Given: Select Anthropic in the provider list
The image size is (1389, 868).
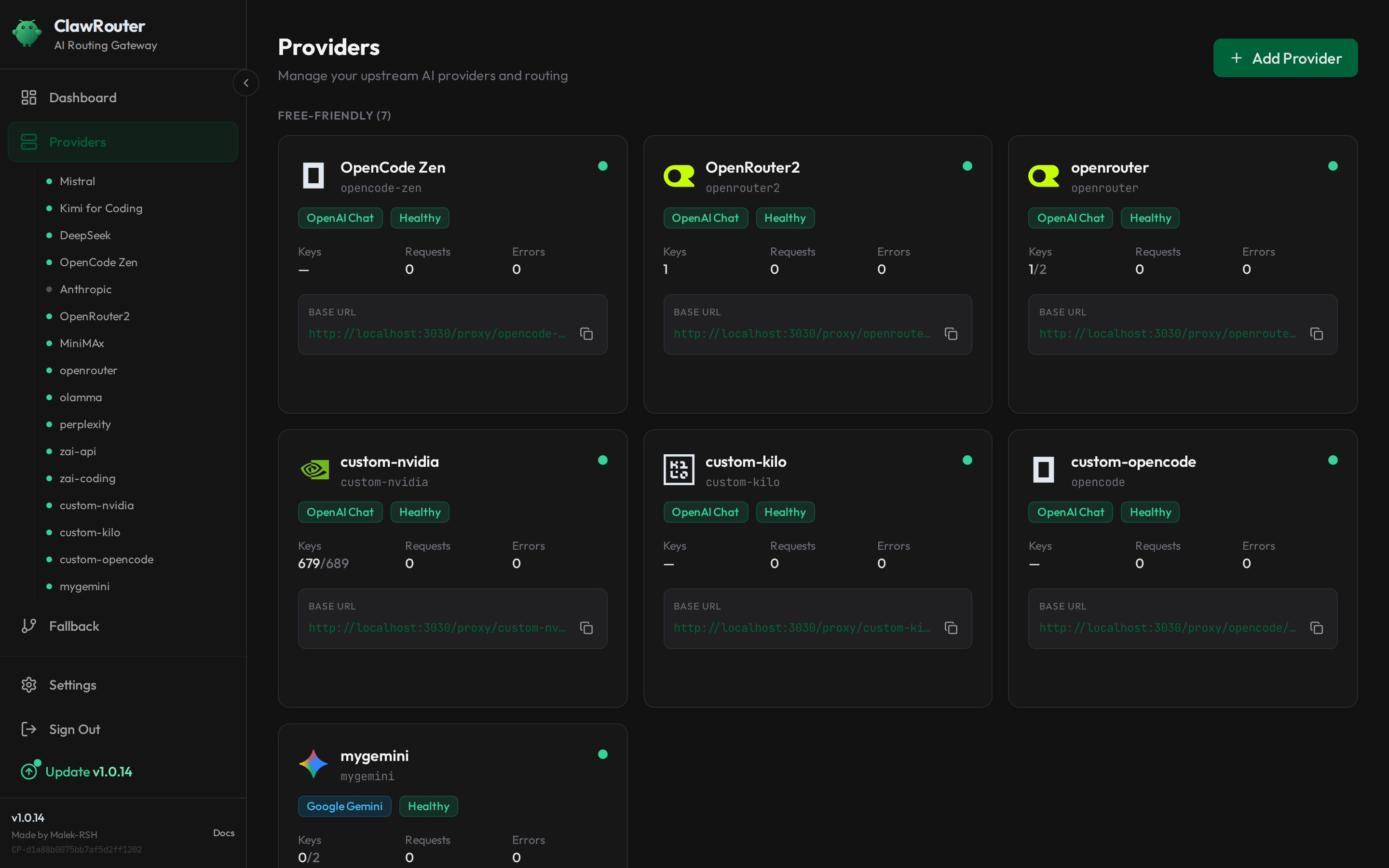Looking at the screenshot, I should click(85, 289).
